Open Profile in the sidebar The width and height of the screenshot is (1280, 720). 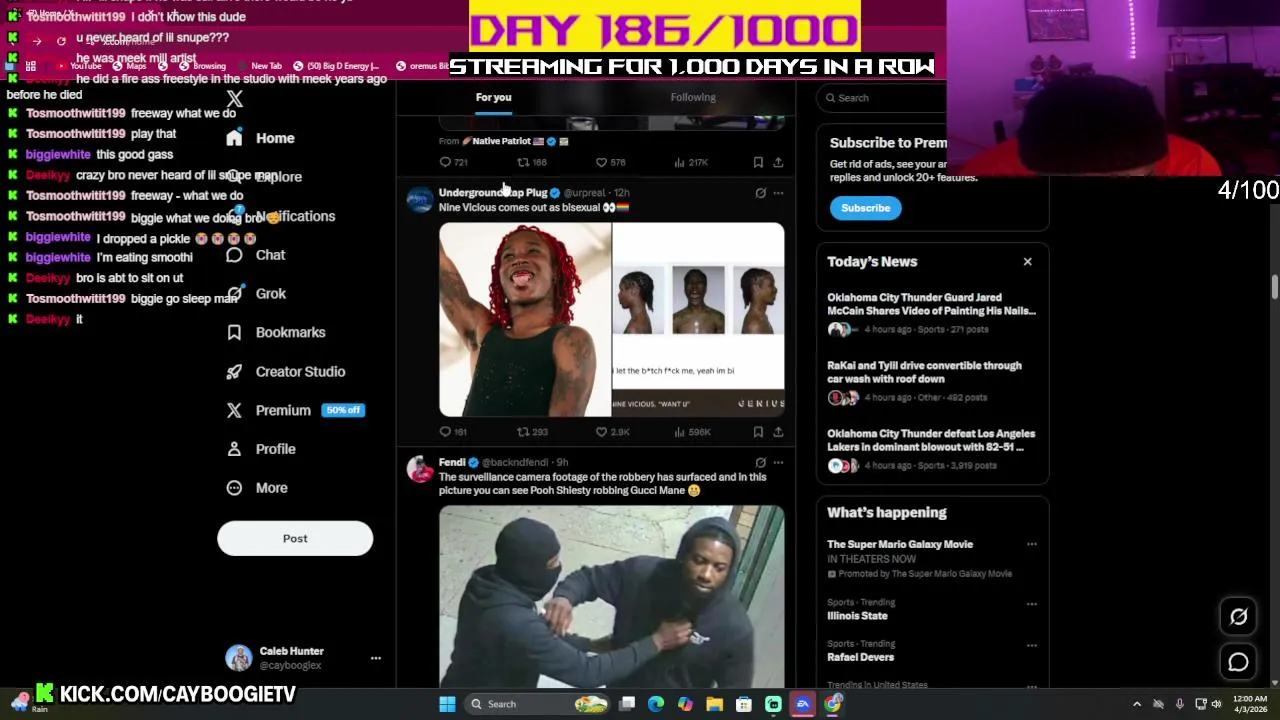261,449
